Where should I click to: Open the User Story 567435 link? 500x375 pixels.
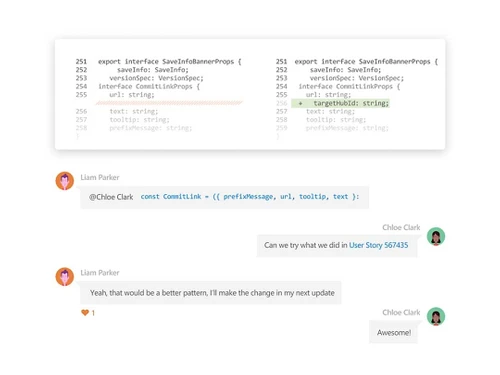[x=378, y=245]
